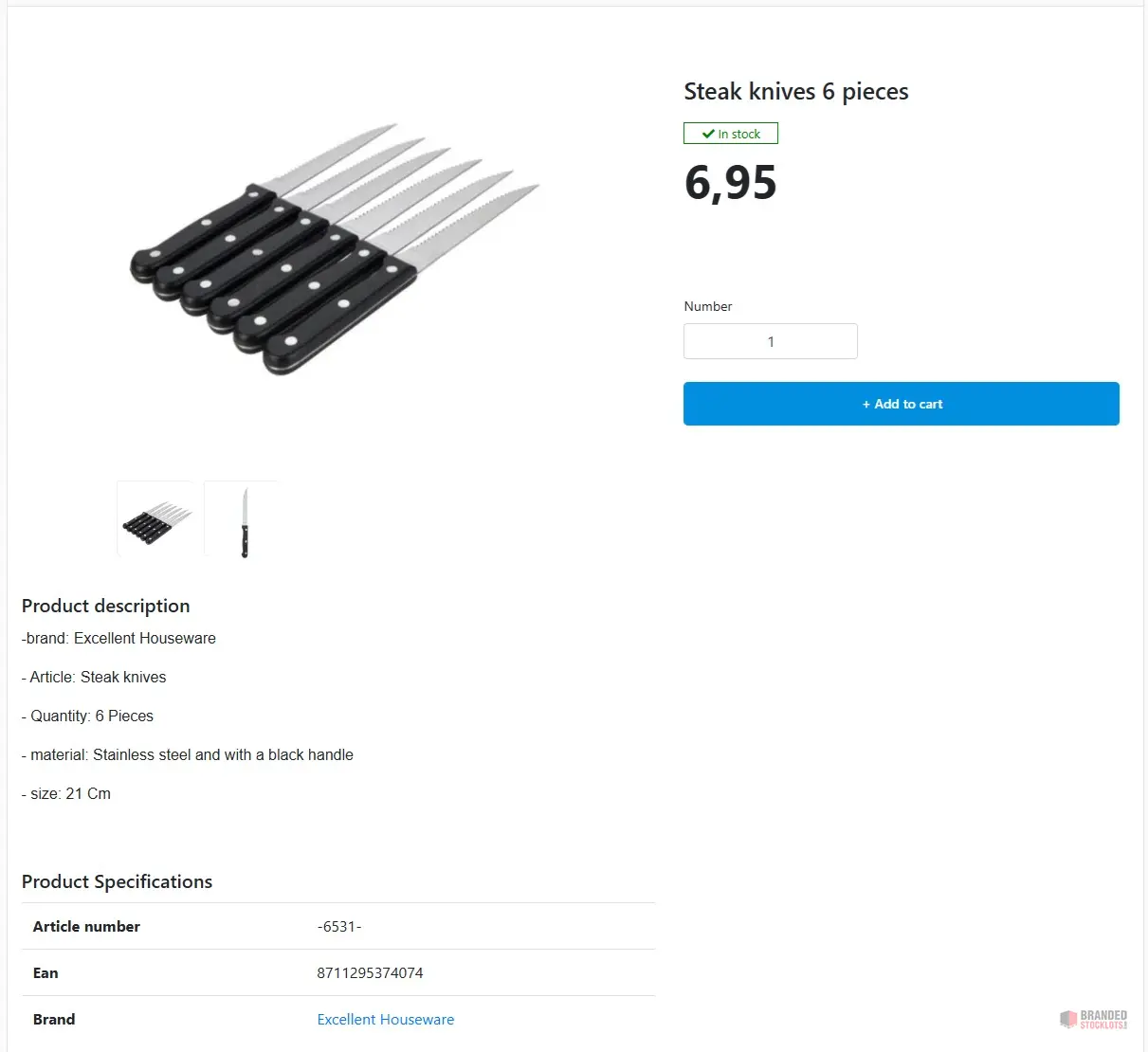Click the Number label above quantity
Viewport: 1148px width, 1052px height.
coord(707,306)
